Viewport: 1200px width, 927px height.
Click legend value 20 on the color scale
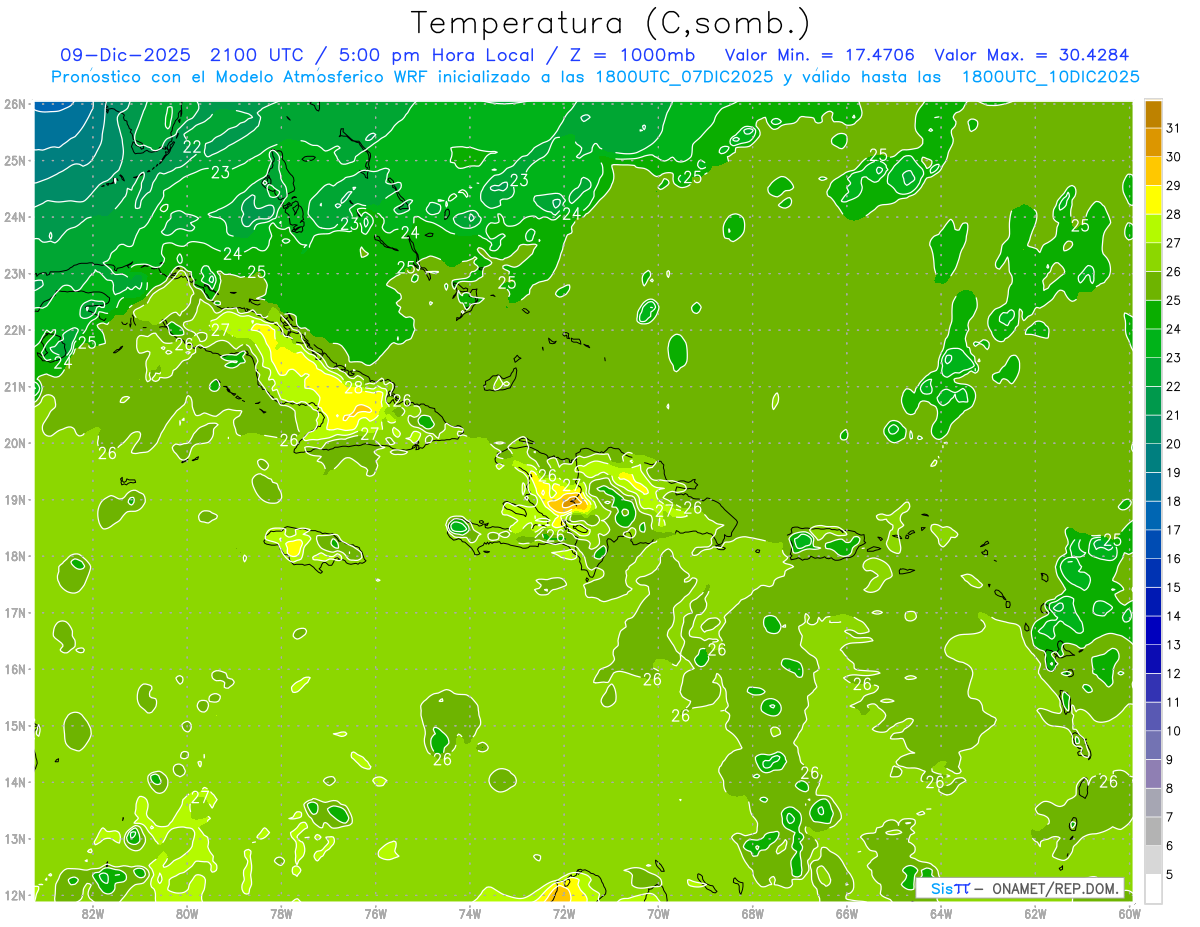point(1174,444)
